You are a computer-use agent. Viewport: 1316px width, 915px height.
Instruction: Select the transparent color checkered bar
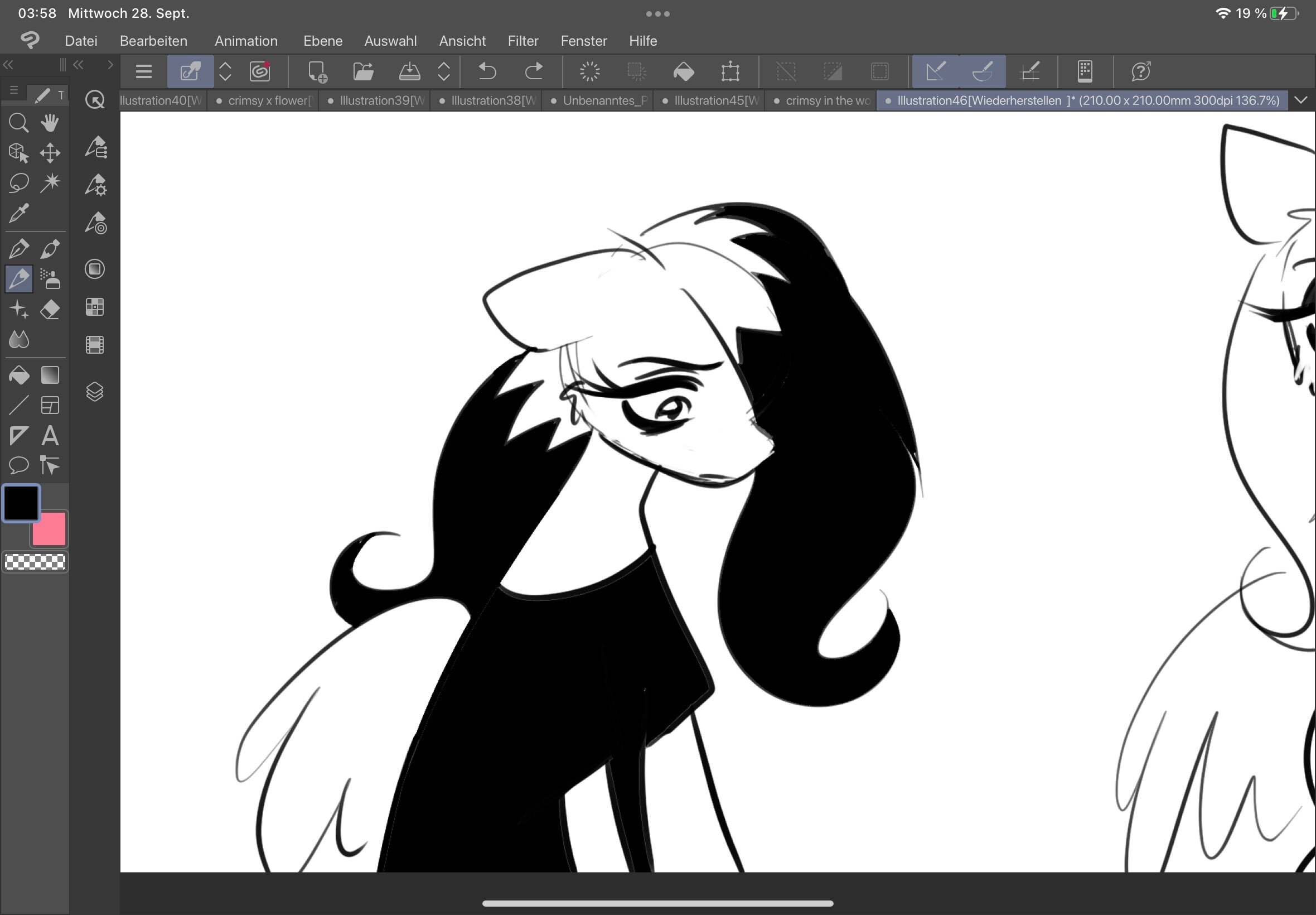coord(35,562)
